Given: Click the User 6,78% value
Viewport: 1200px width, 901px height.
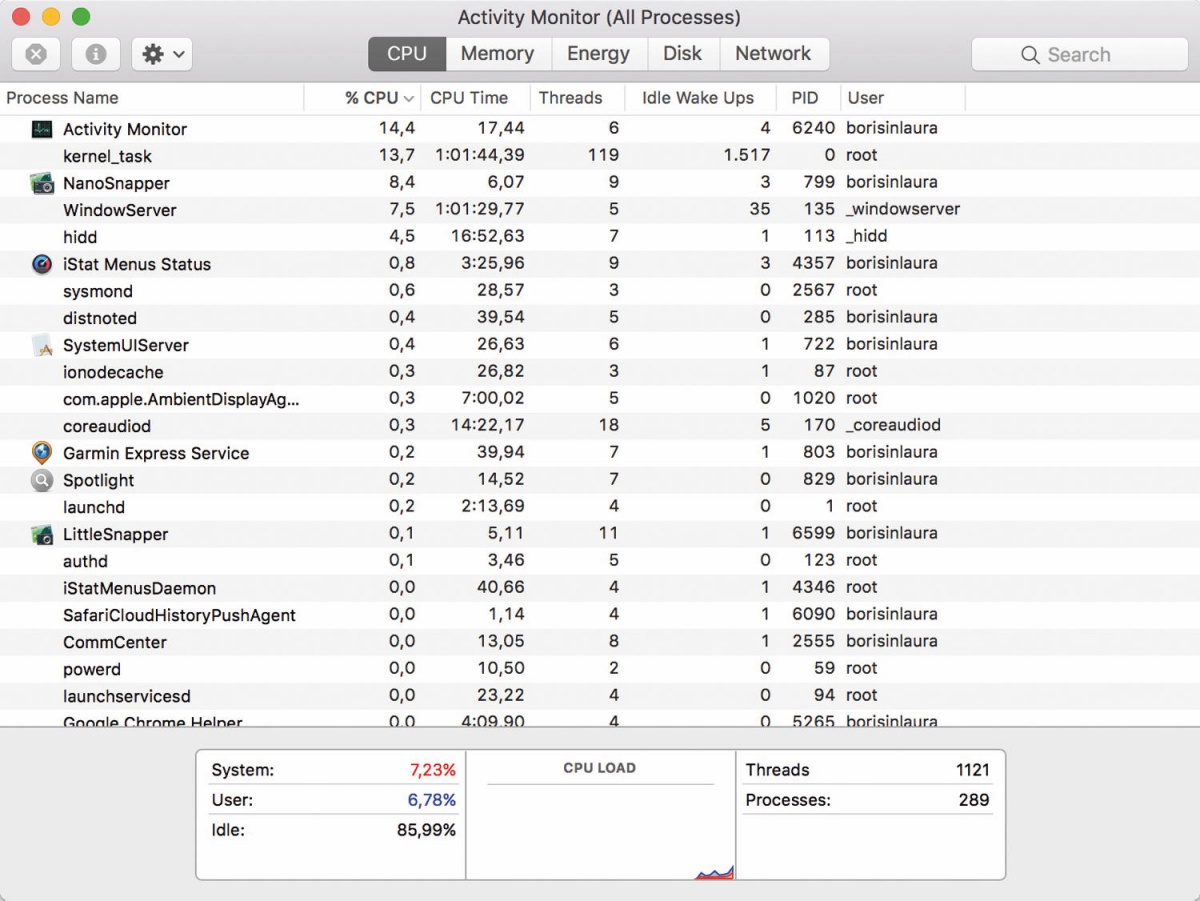Looking at the screenshot, I should pyautogui.click(x=432, y=800).
